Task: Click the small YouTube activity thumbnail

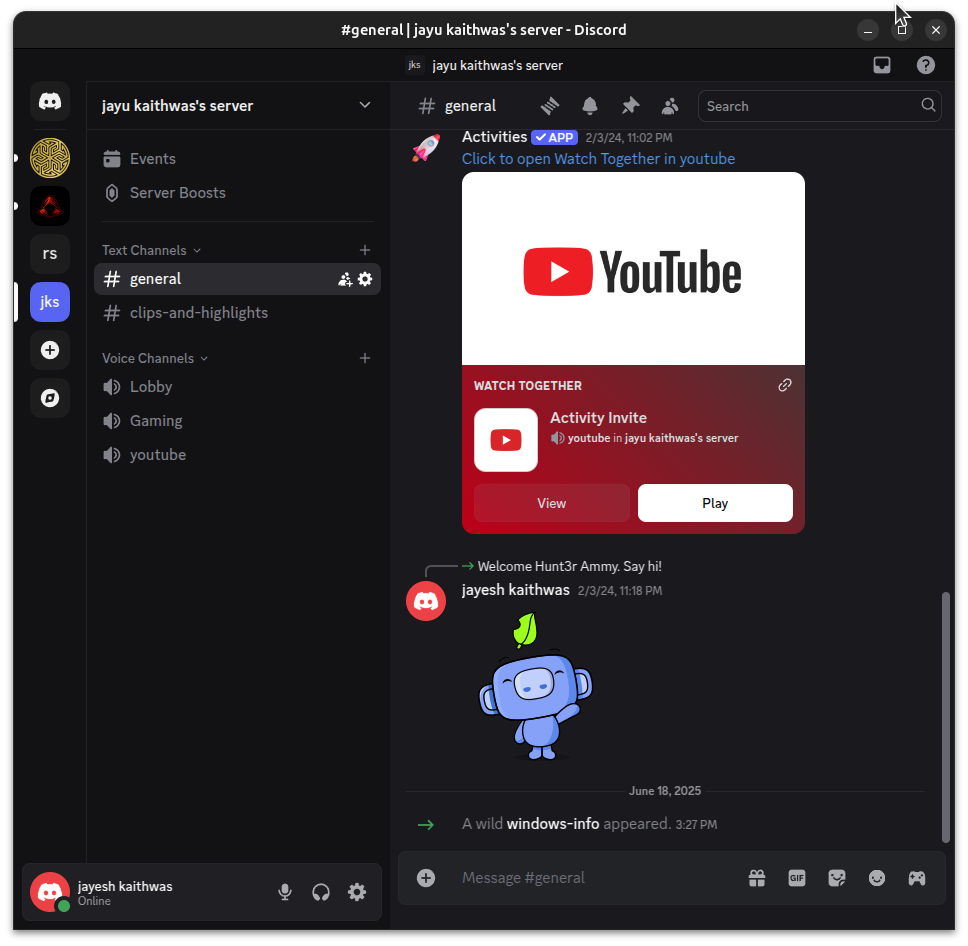Action: click(506, 440)
